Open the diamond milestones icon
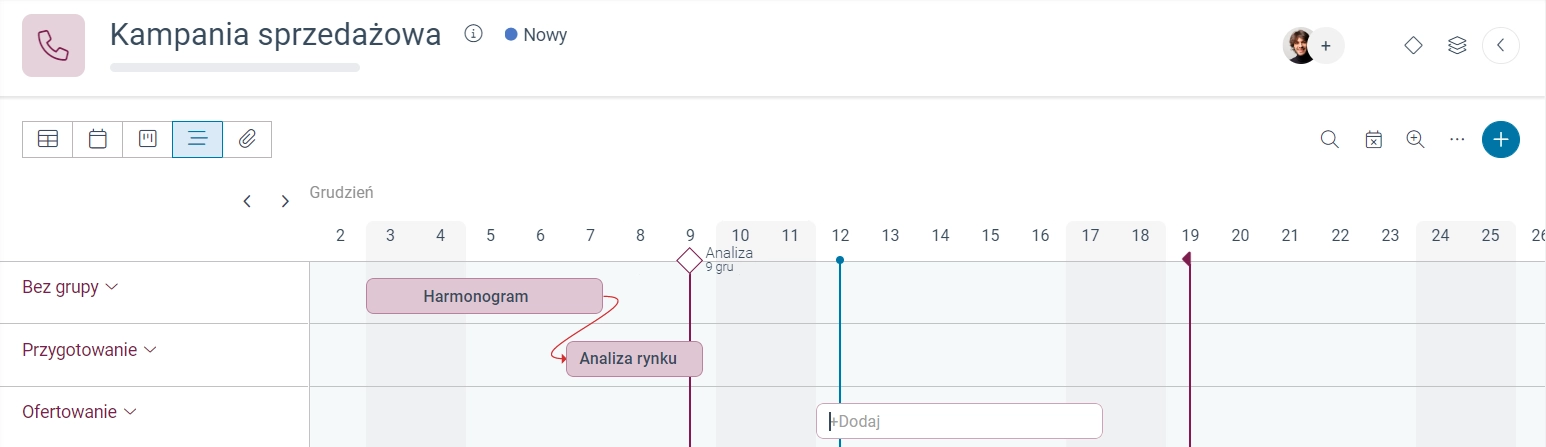Image resolution: width=1546 pixels, height=447 pixels. 1413,45
